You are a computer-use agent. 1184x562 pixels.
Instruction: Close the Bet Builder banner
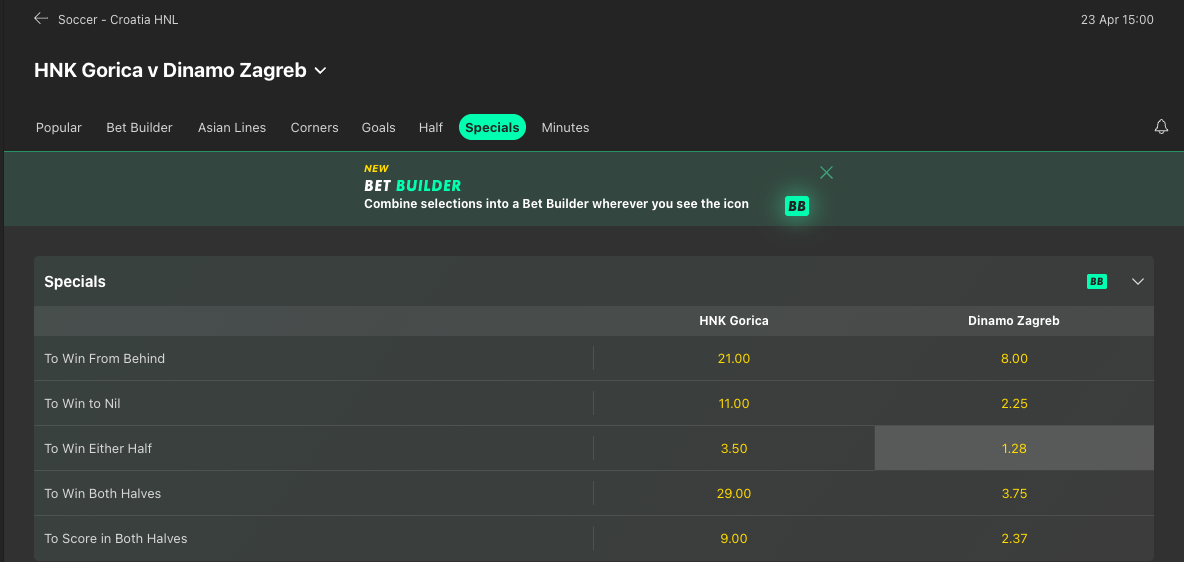point(826,172)
